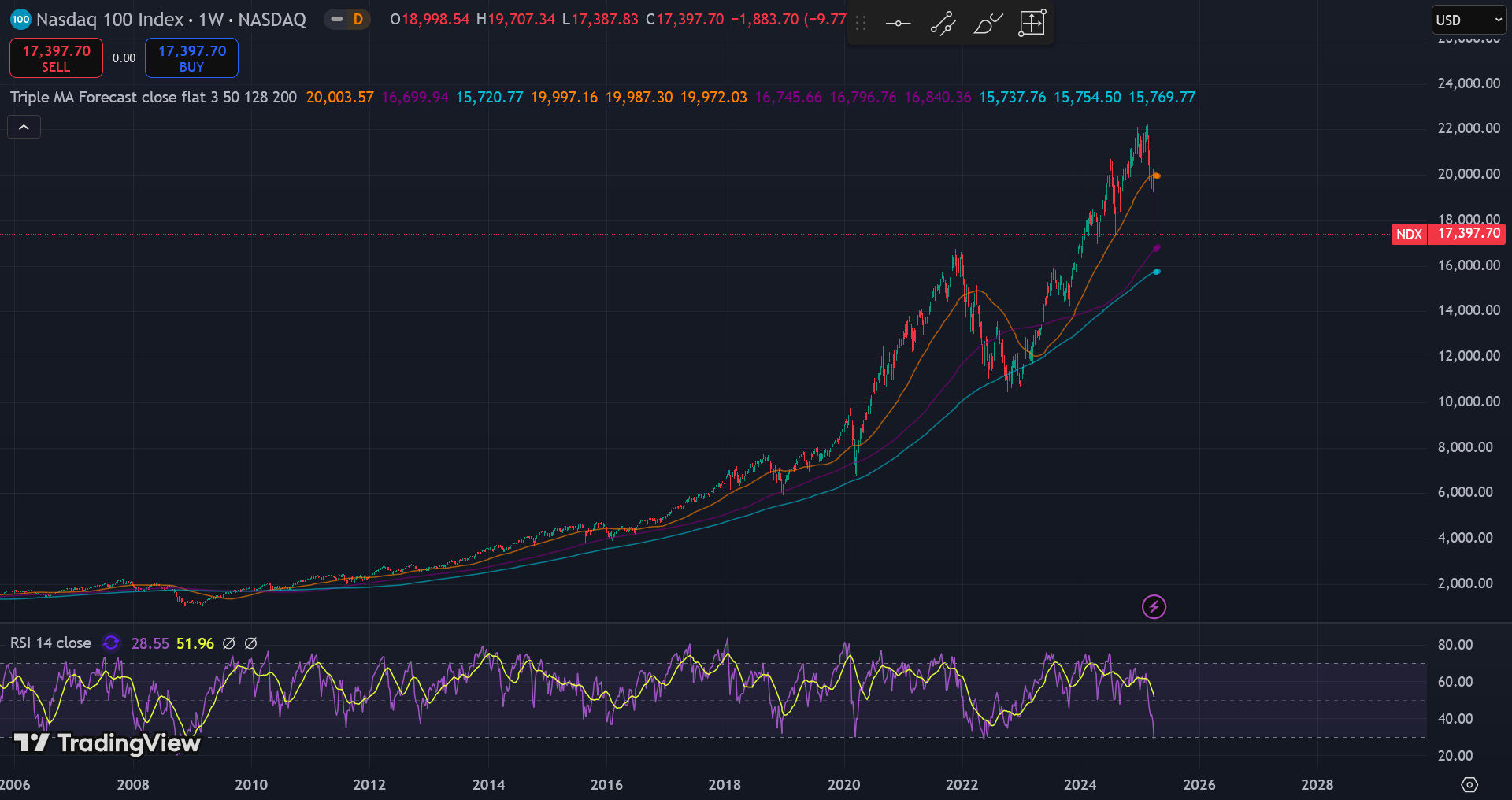Click the −1,883.70 change value
The height and width of the screenshot is (800, 1512).
pos(764,20)
